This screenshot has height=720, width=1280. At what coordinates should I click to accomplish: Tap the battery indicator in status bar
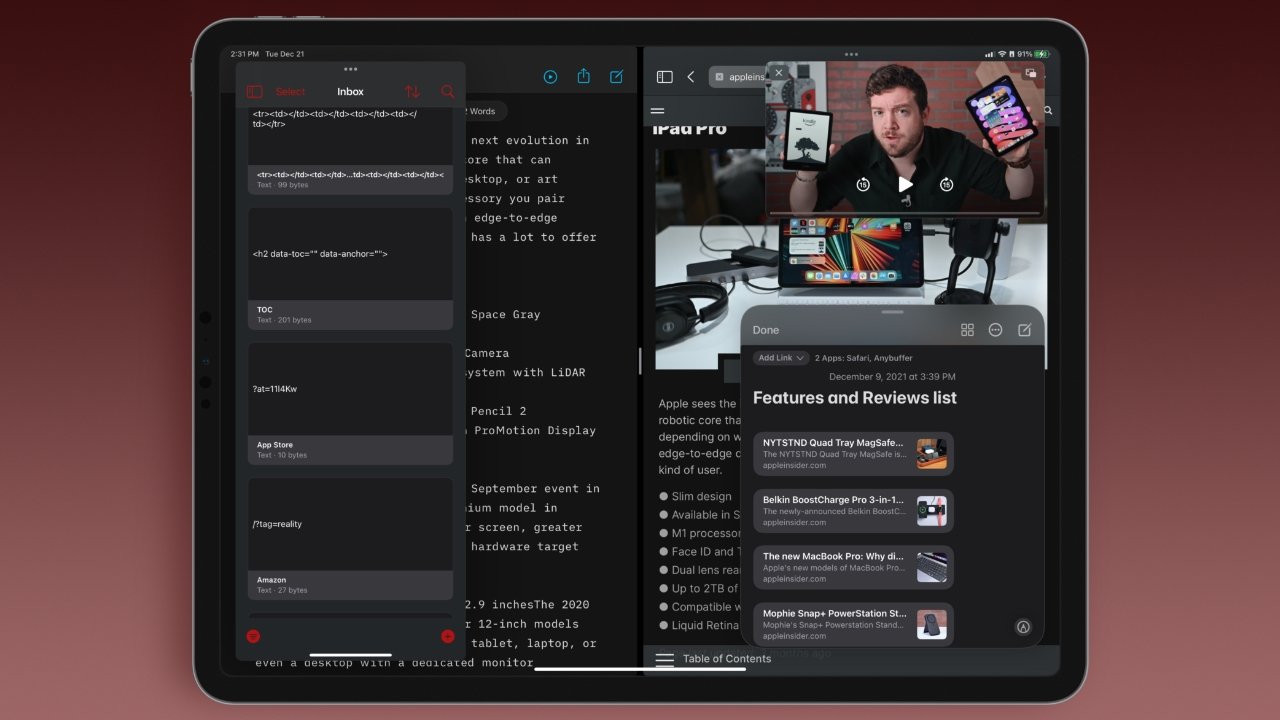(x=1043, y=54)
